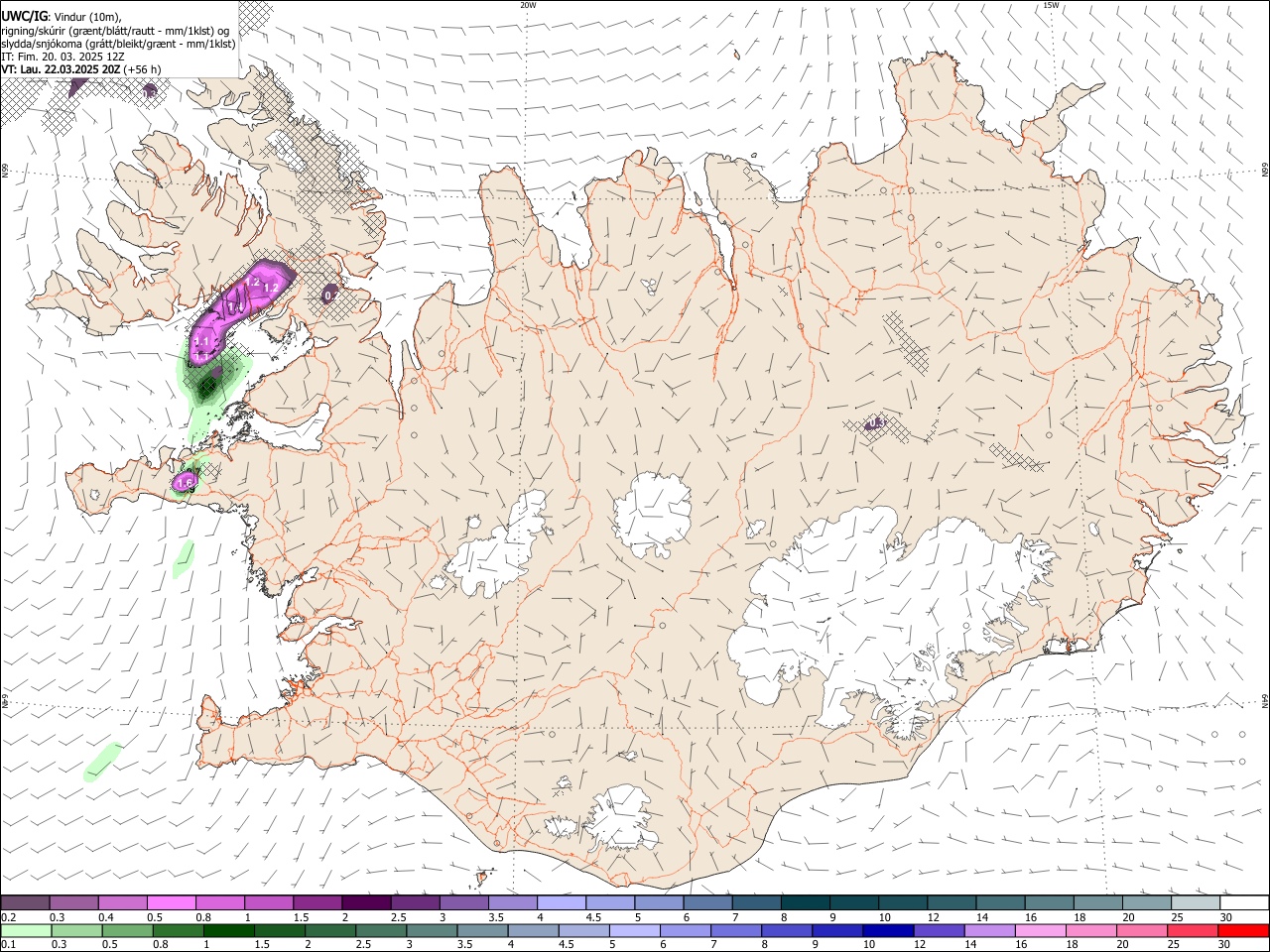
Task: Click the medium green 0.5 swatch in the lower legend row
Action: click(128, 931)
